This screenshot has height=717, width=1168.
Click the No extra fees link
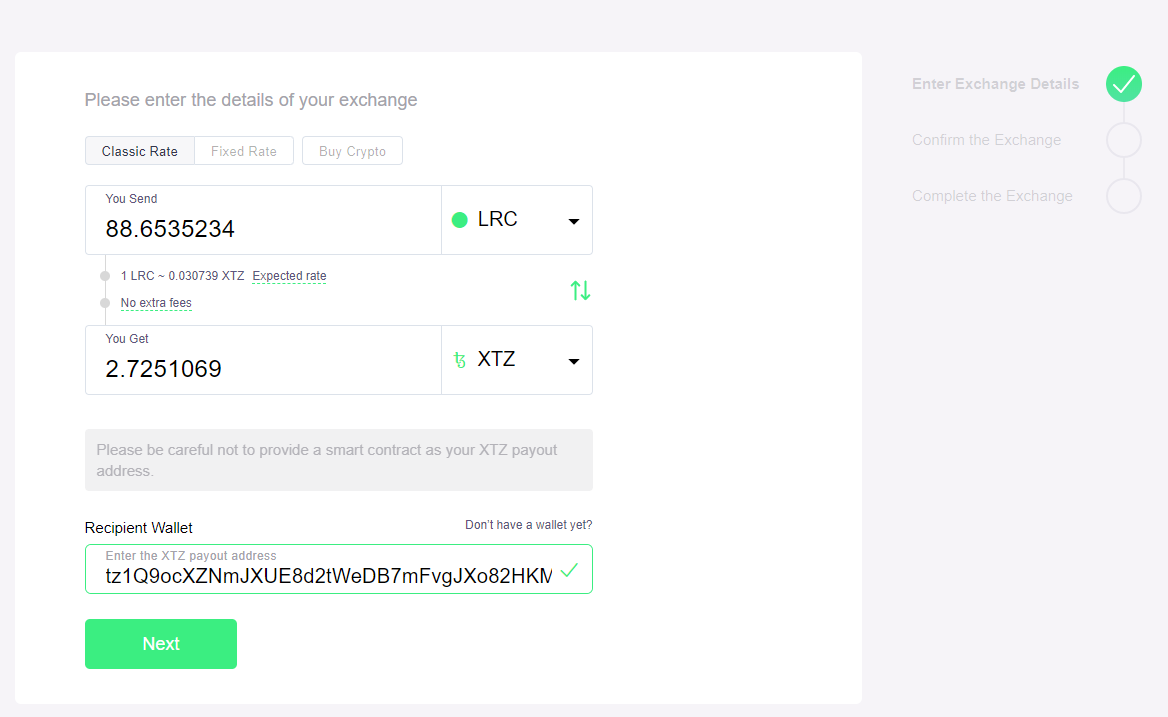pos(156,303)
